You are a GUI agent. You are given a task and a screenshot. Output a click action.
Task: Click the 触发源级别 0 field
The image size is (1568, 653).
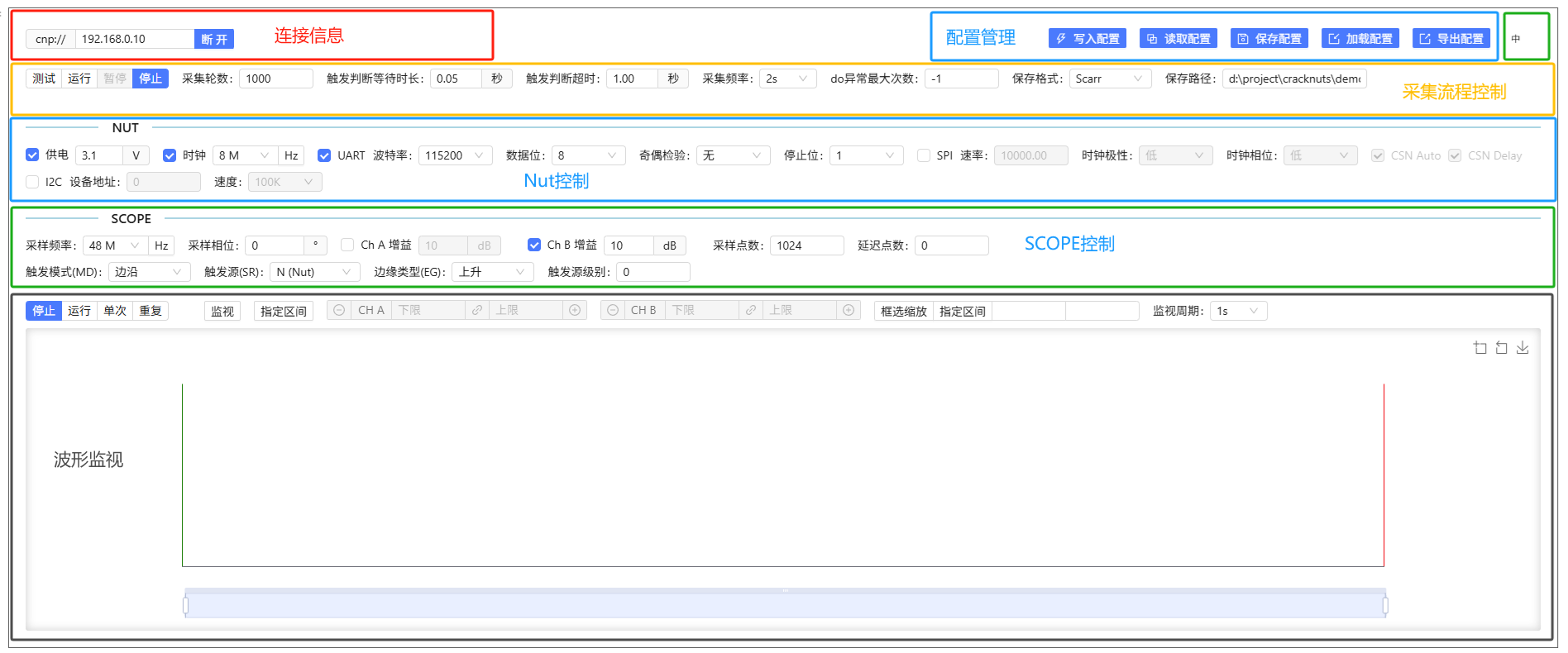coord(653,272)
